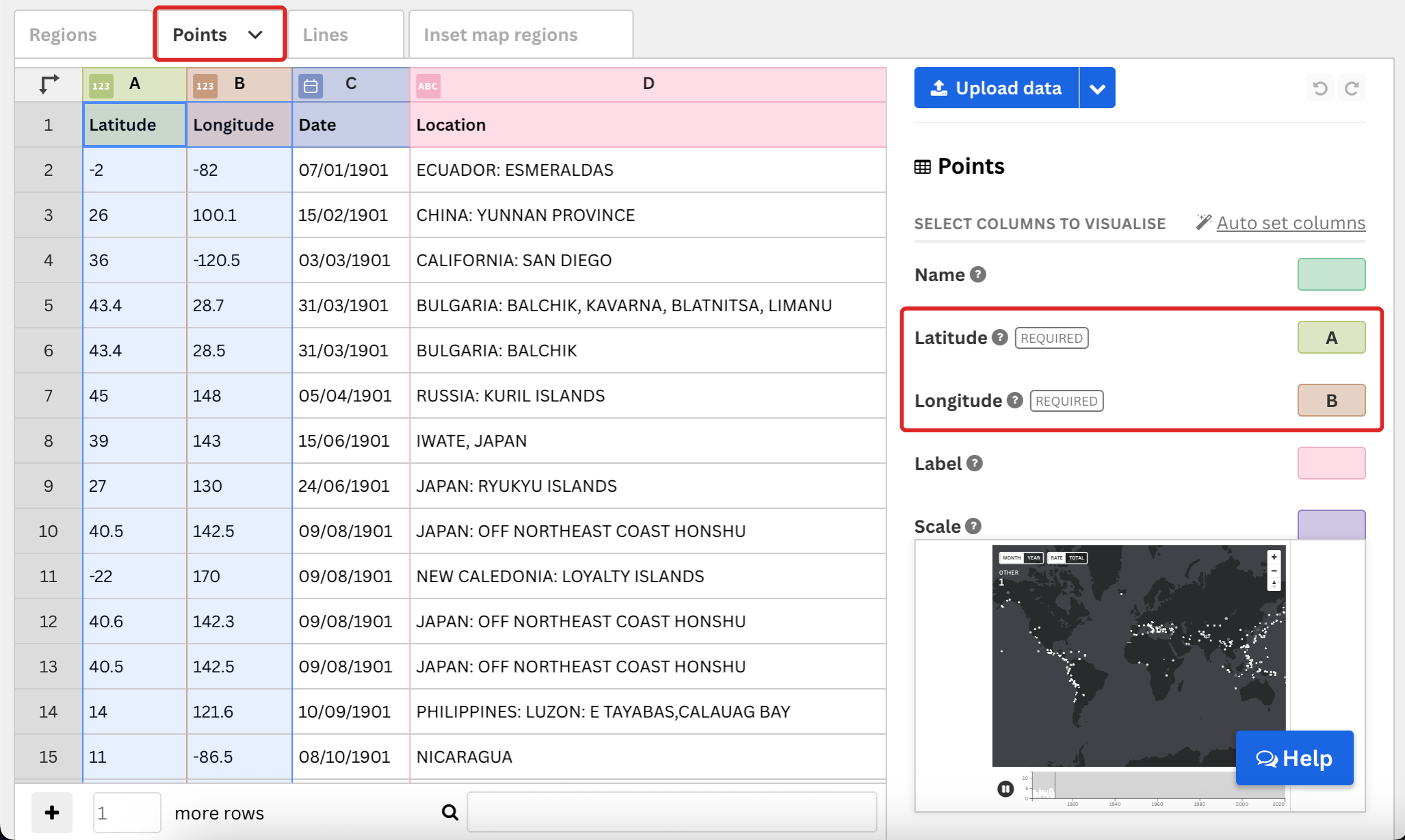Switch to the Regions tab
The image size is (1405, 840).
pos(63,35)
